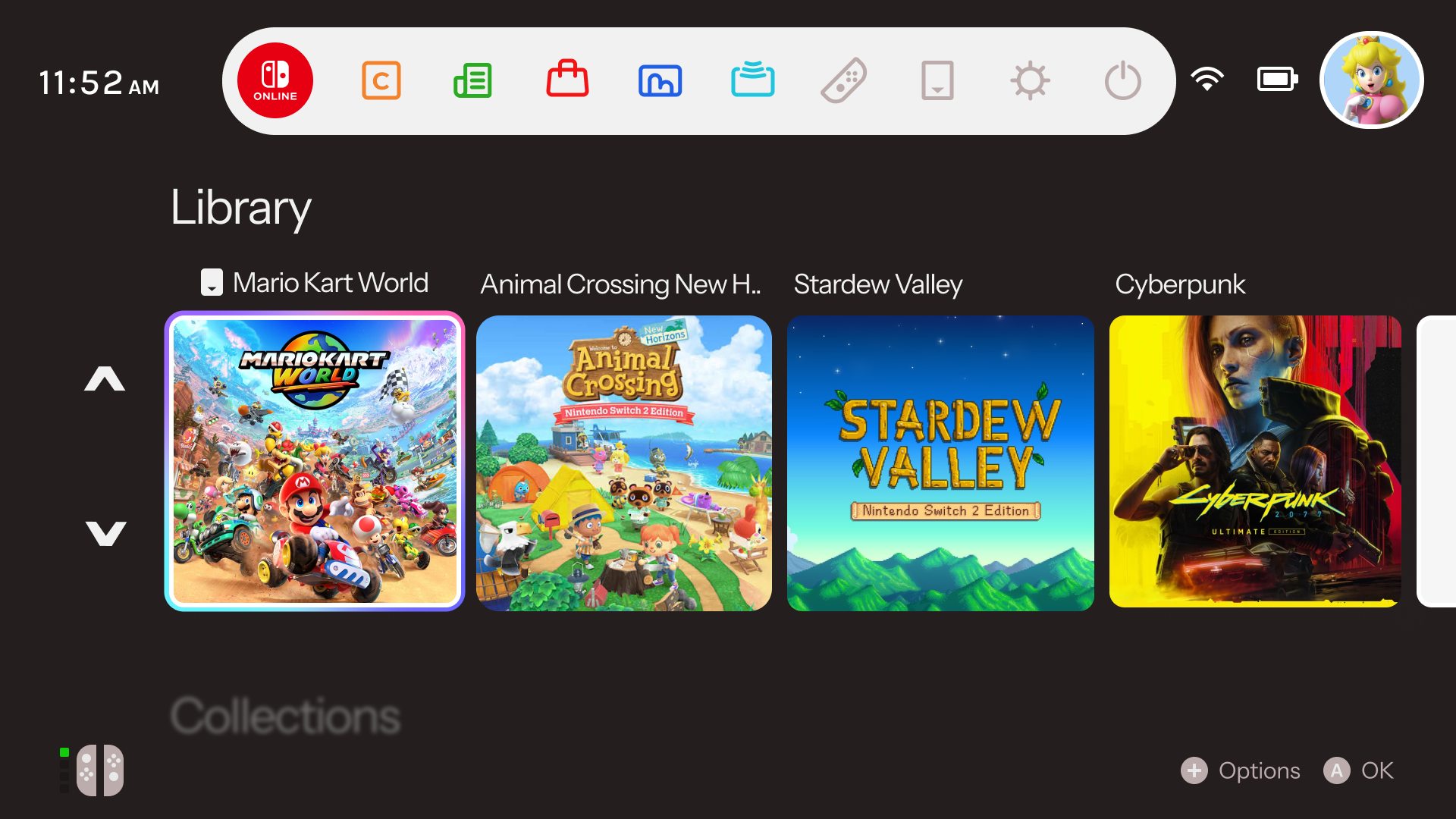Click the Options button

(1241, 770)
